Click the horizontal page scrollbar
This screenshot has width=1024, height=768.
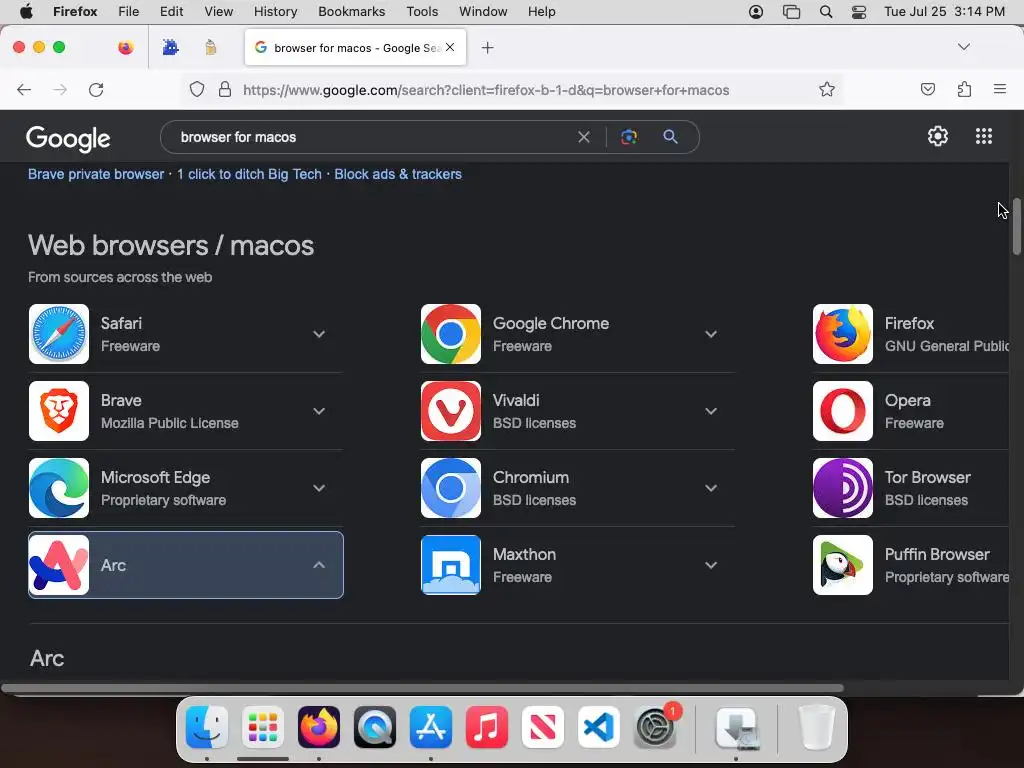[x=422, y=688]
